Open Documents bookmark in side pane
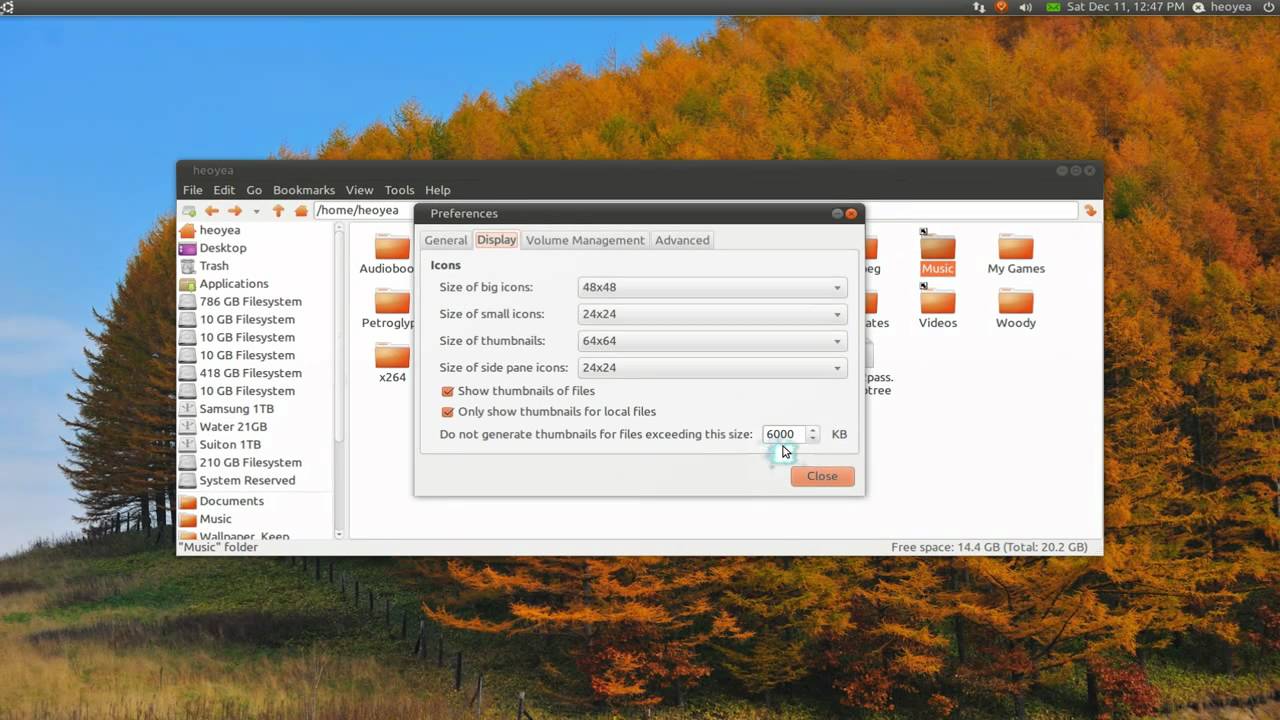Viewport: 1280px width, 720px height. click(221, 501)
